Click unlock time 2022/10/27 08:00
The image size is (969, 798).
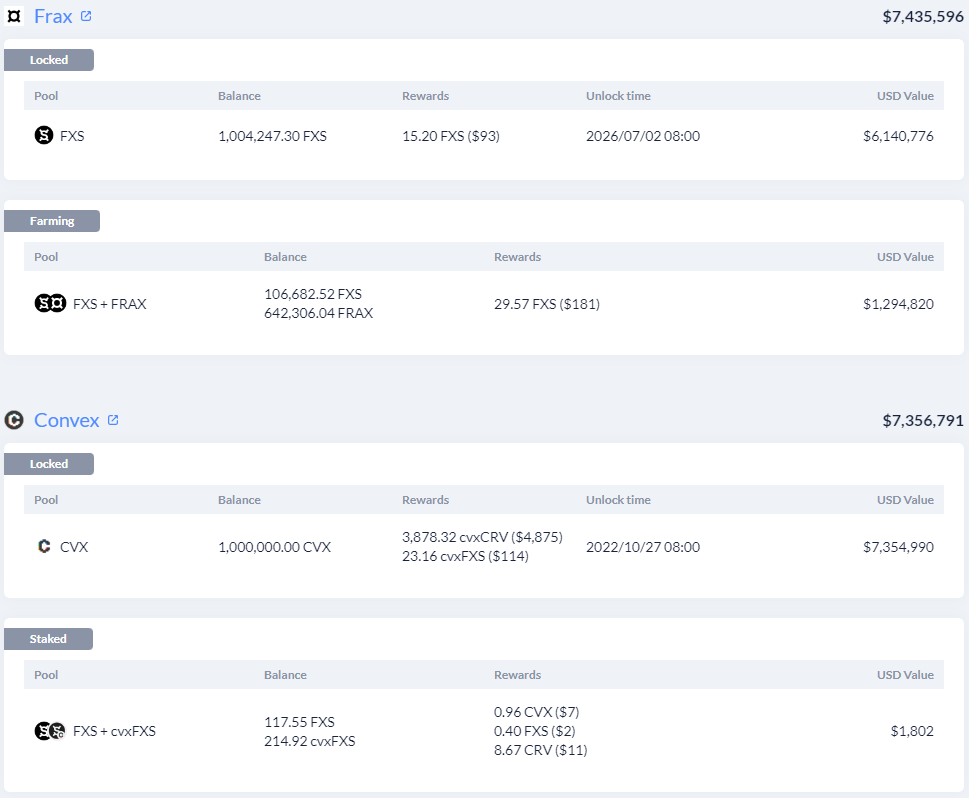click(x=643, y=547)
